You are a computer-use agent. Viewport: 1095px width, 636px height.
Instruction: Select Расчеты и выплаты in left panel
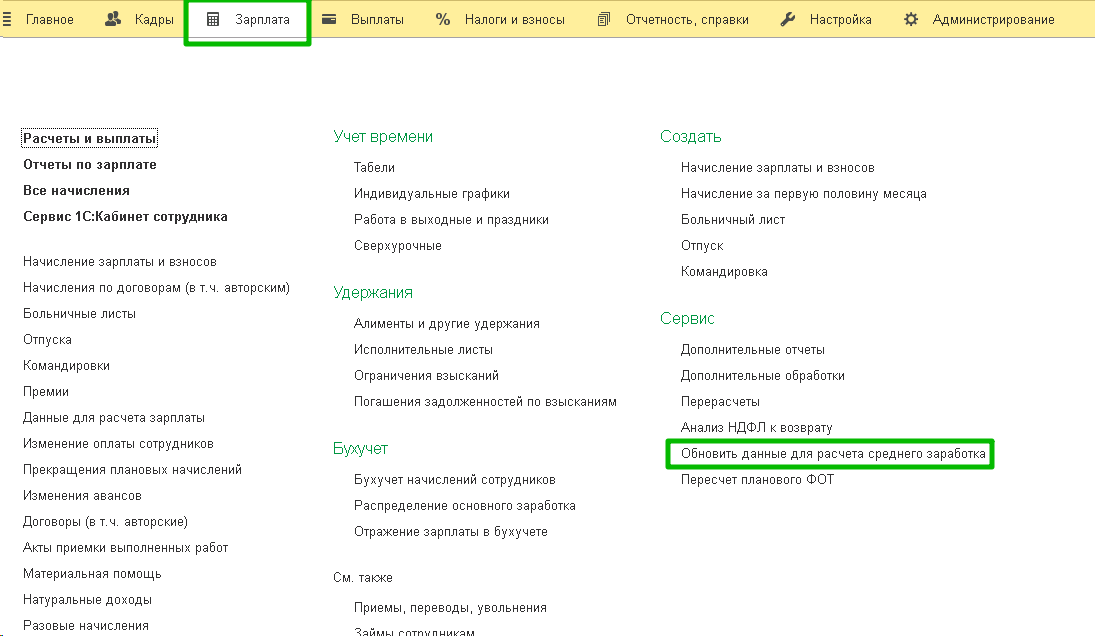pyautogui.click(x=90, y=139)
